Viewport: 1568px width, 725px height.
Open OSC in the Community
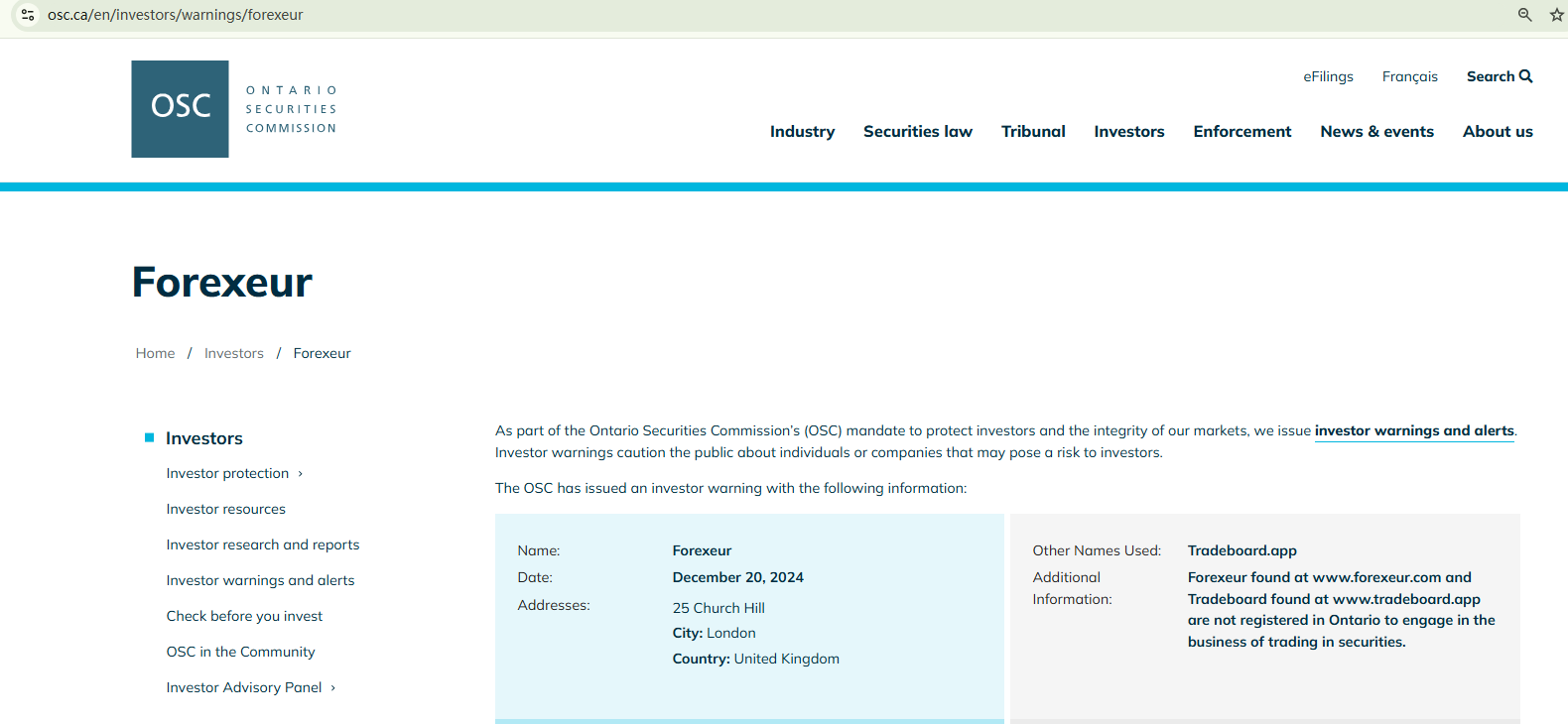(240, 652)
